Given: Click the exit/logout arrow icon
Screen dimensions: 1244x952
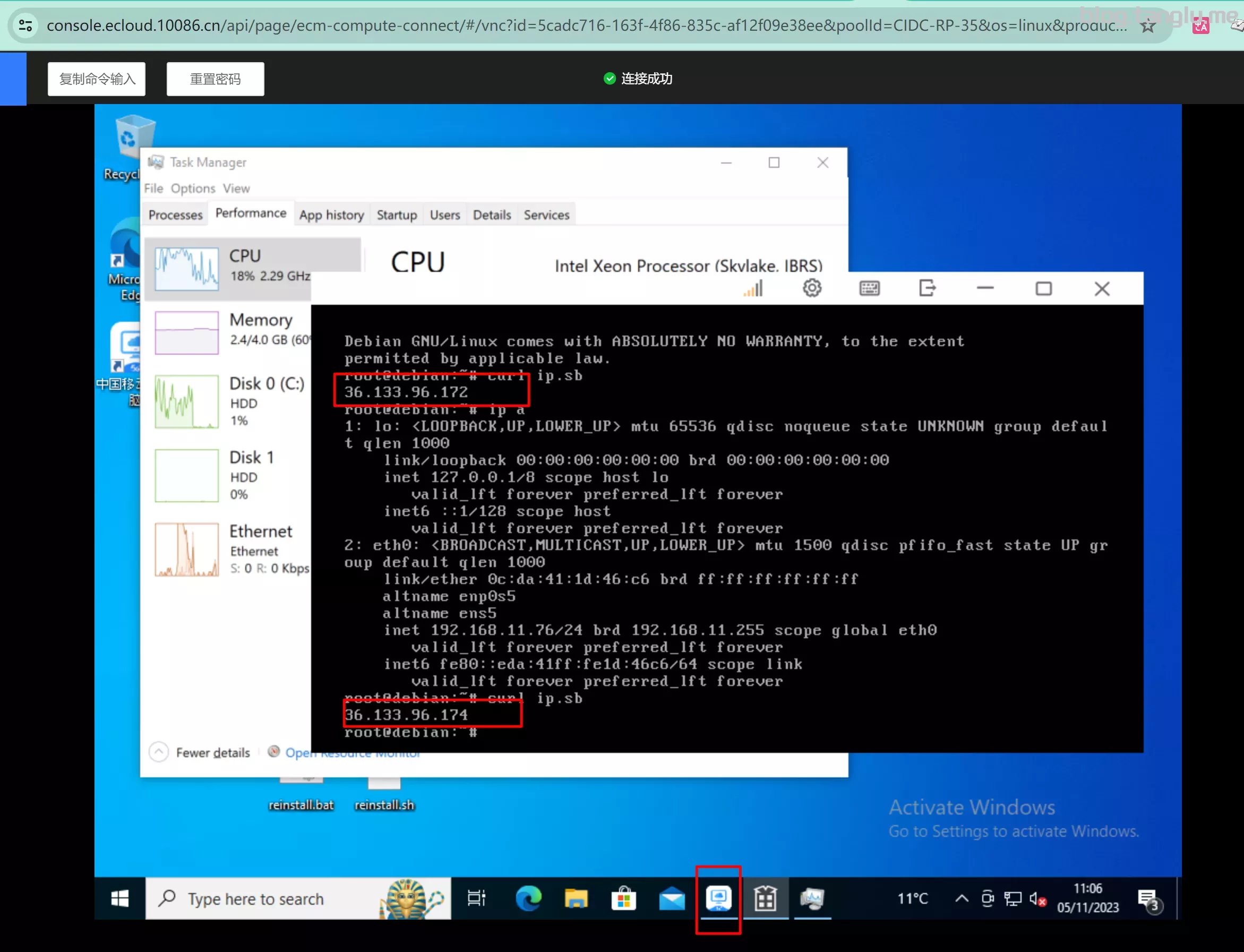Looking at the screenshot, I should pos(926,288).
